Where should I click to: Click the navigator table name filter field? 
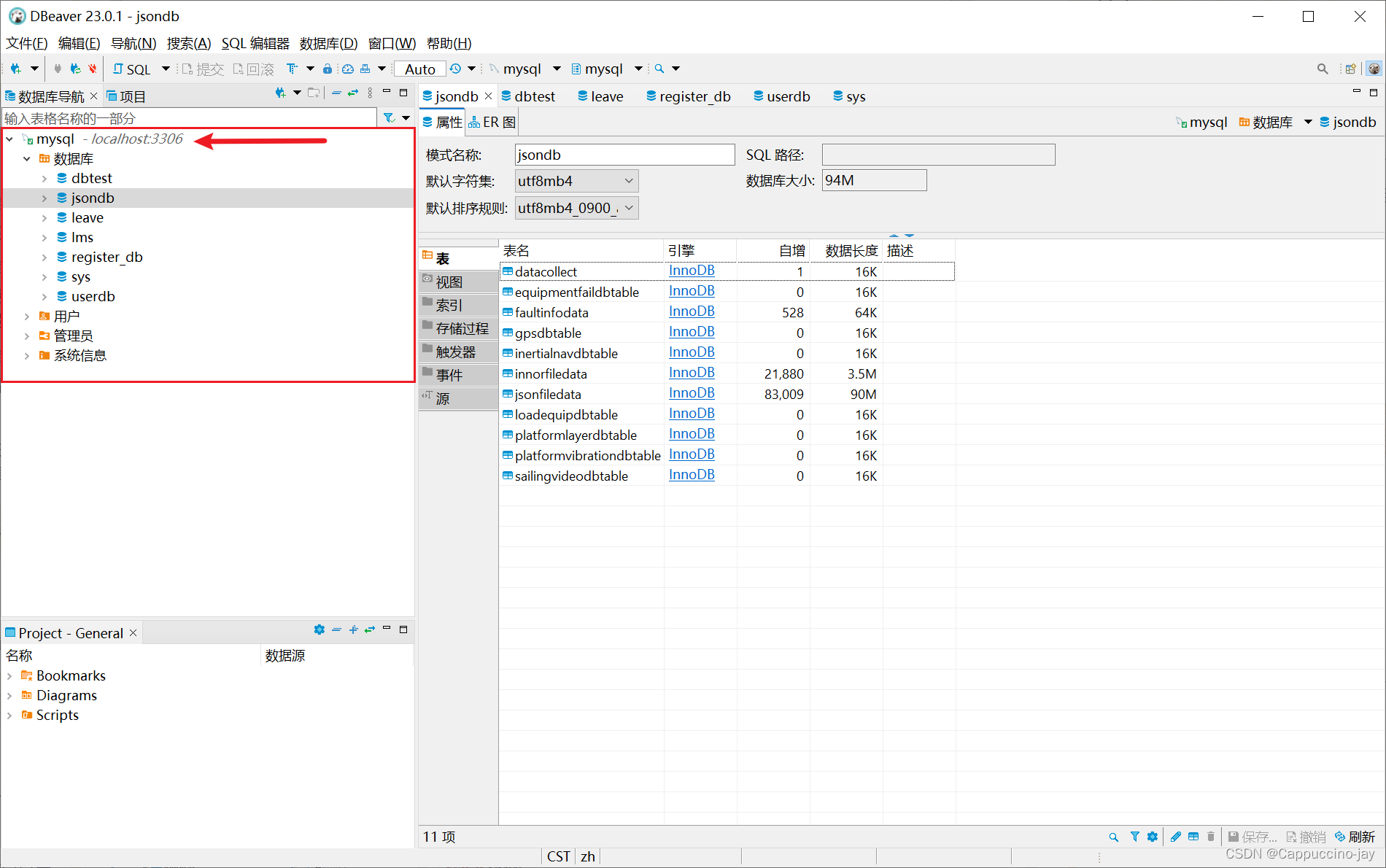[190, 118]
